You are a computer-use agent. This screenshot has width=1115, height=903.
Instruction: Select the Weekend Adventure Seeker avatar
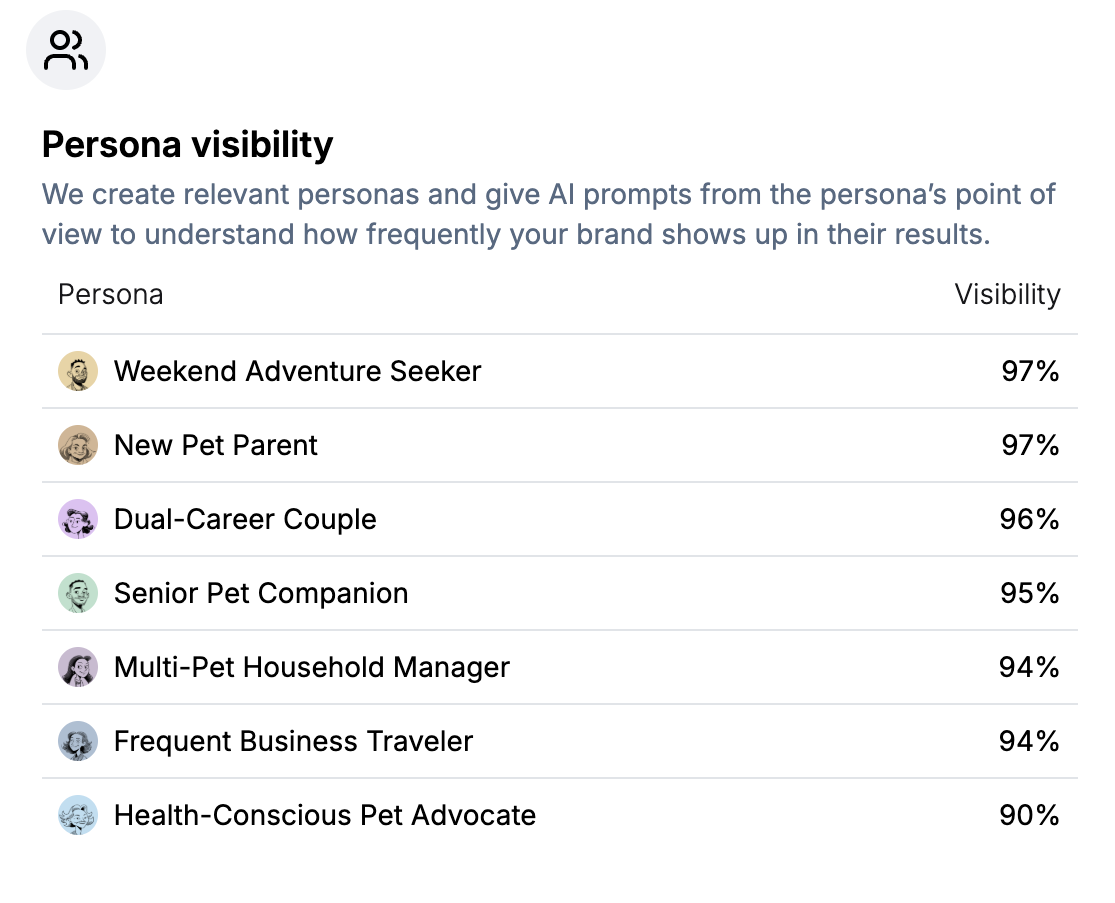click(x=78, y=371)
